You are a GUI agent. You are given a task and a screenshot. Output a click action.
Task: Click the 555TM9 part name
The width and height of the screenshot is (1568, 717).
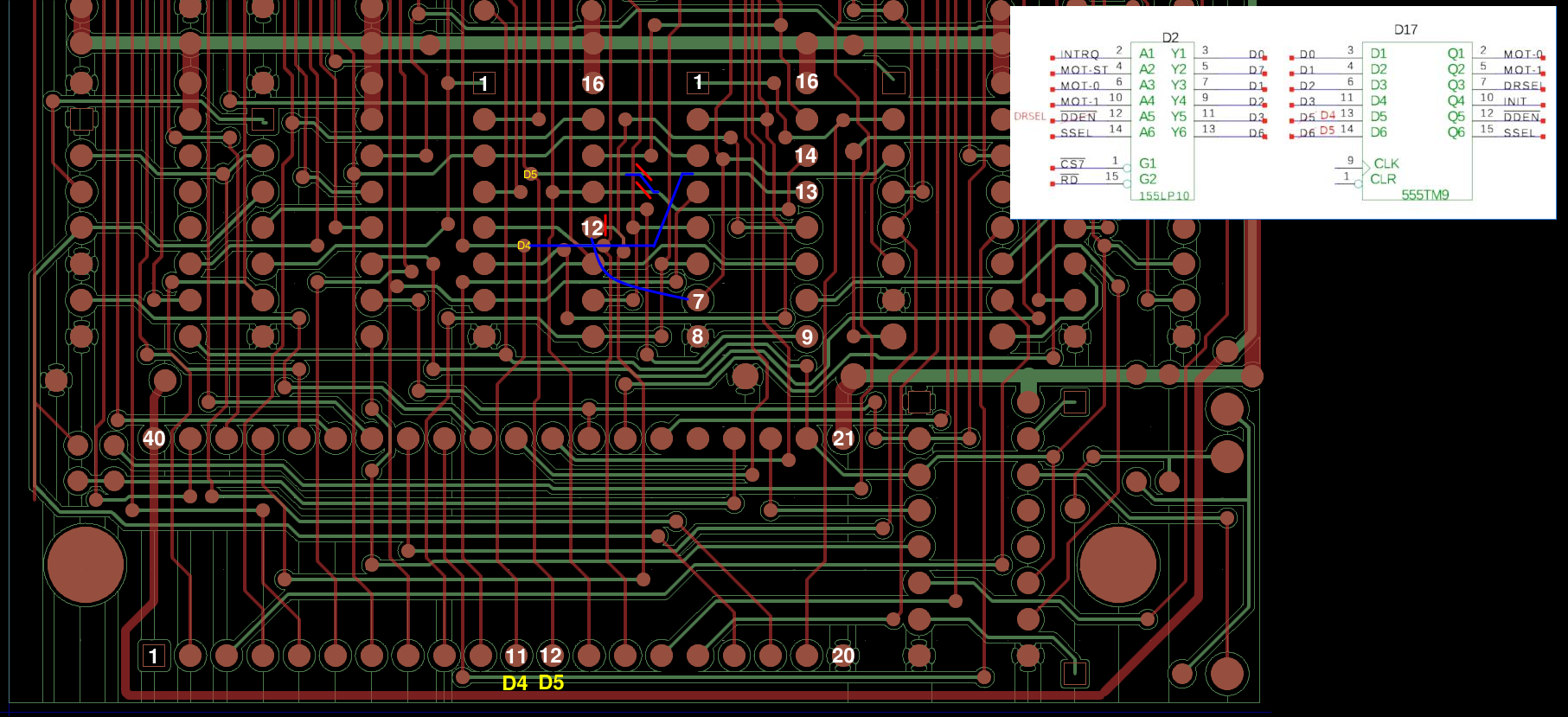point(1424,195)
